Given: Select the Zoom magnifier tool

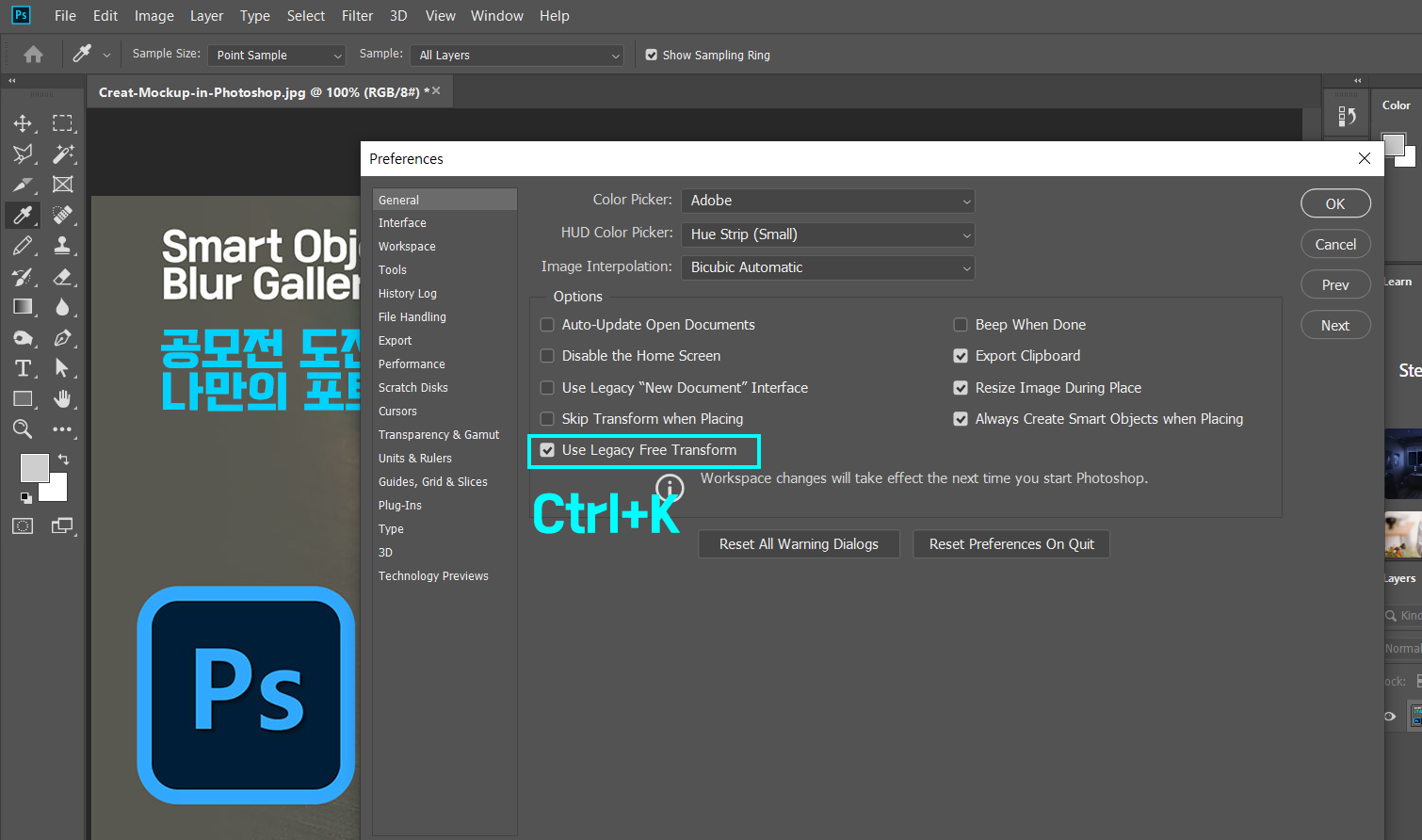Looking at the screenshot, I should click(x=23, y=429).
